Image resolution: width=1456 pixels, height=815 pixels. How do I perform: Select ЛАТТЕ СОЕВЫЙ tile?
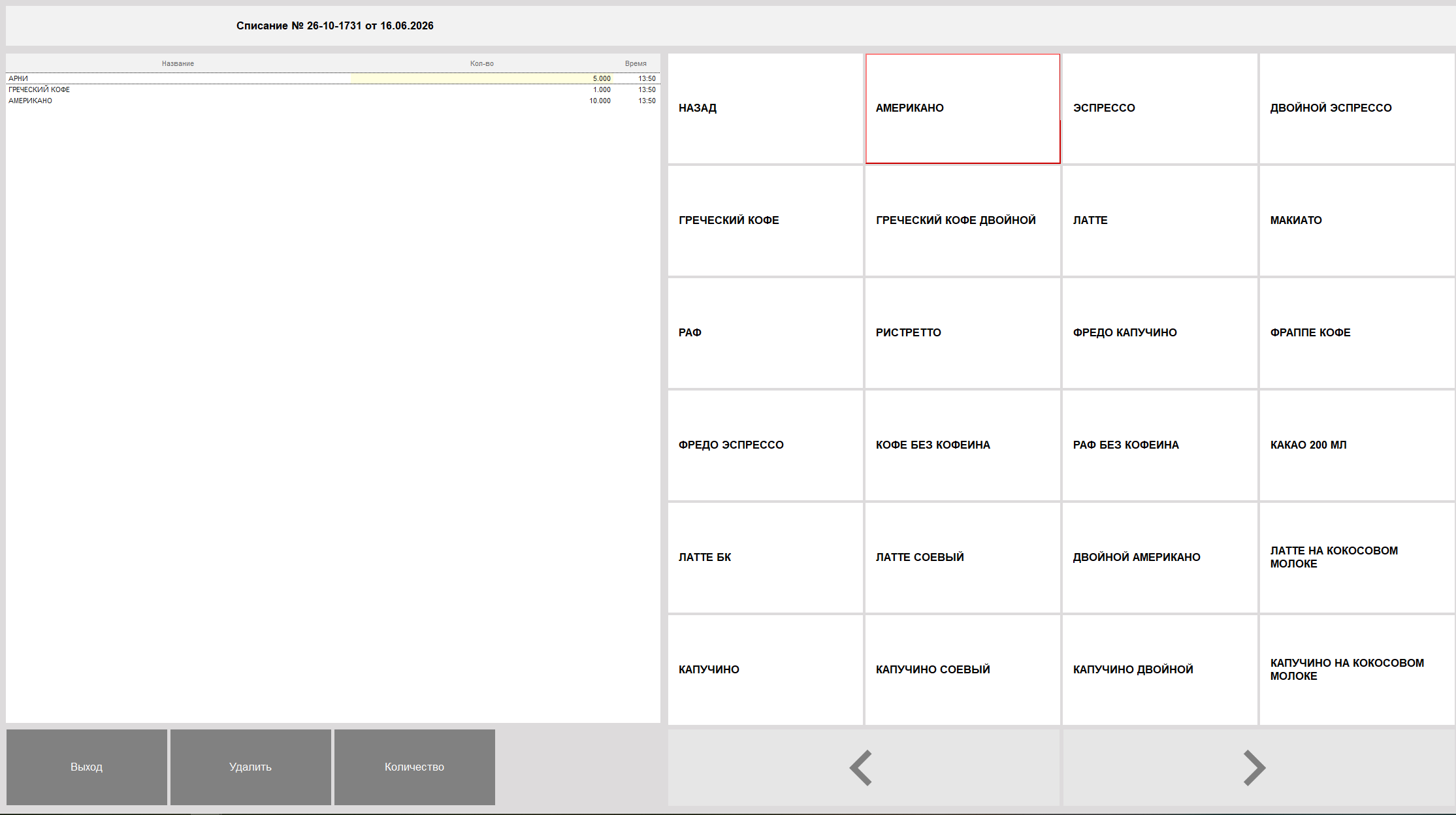[962, 558]
